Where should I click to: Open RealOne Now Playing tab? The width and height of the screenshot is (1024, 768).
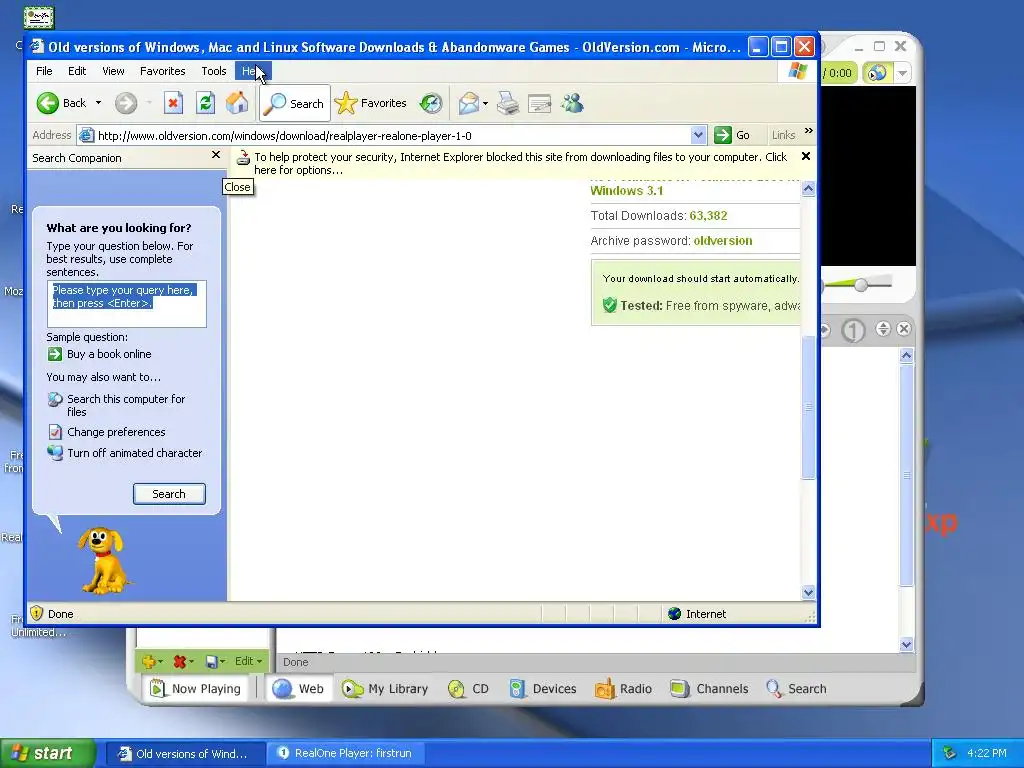196,688
